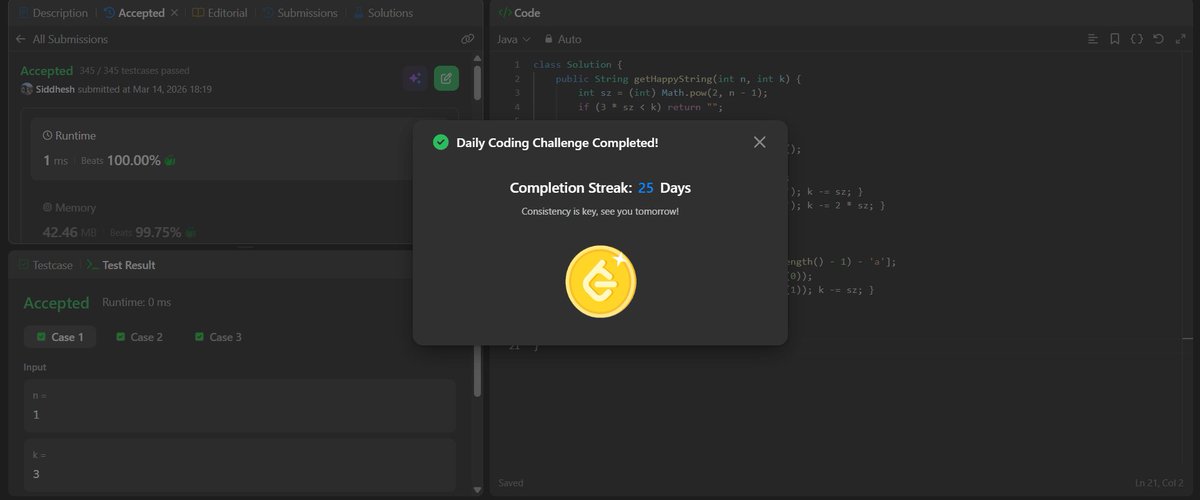This screenshot has height=500, width=1200.
Task: Toggle the Auto lock setting
Action: point(562,39)
